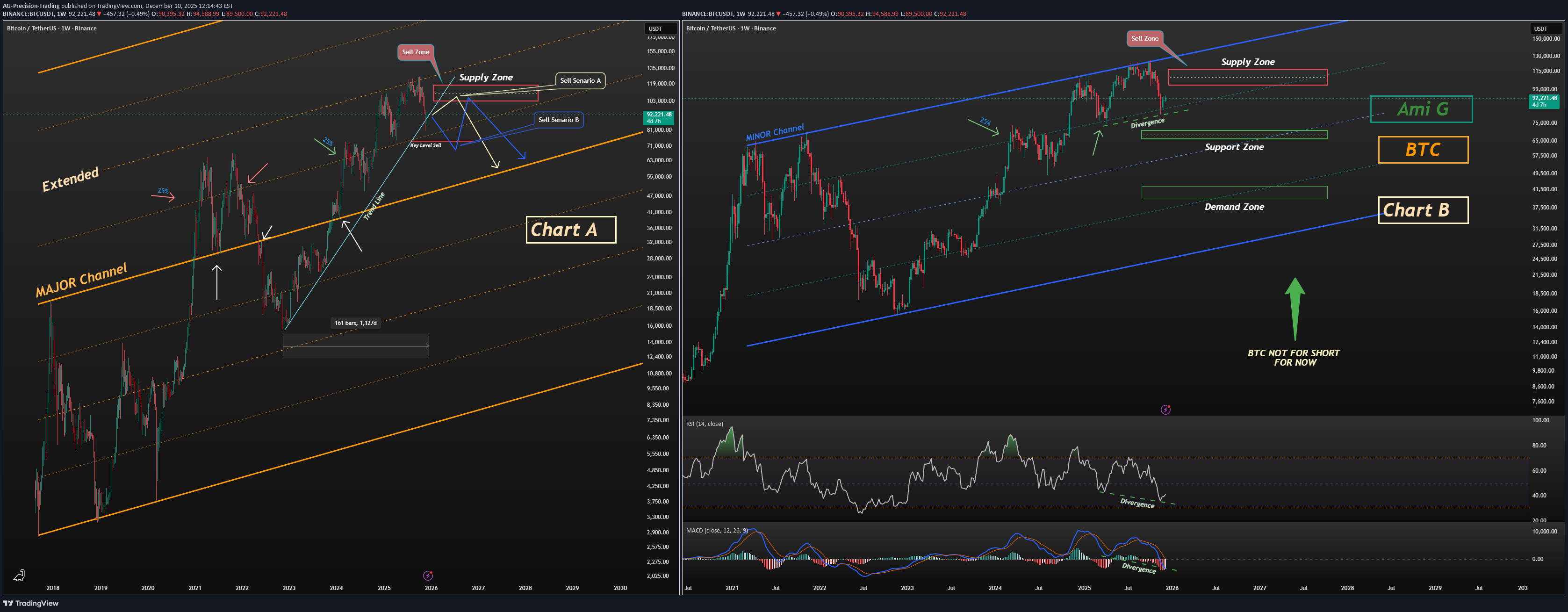Viewport: 1568px width, 612px height.
Task: Click the RSI (14, close) indicator legend
Action: 704,424
